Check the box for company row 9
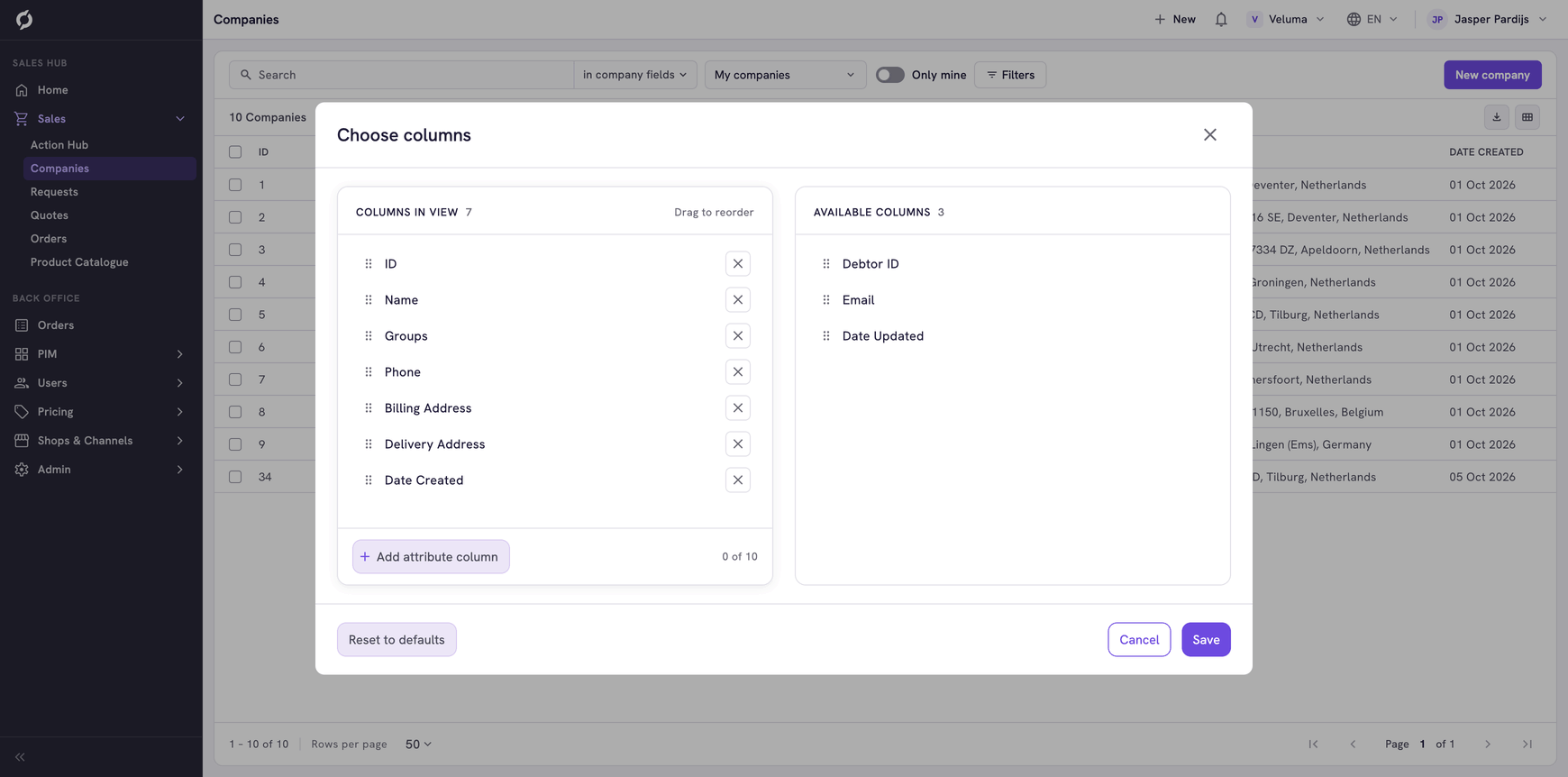Screen dimensions: 1568x777 coord(235,444)
